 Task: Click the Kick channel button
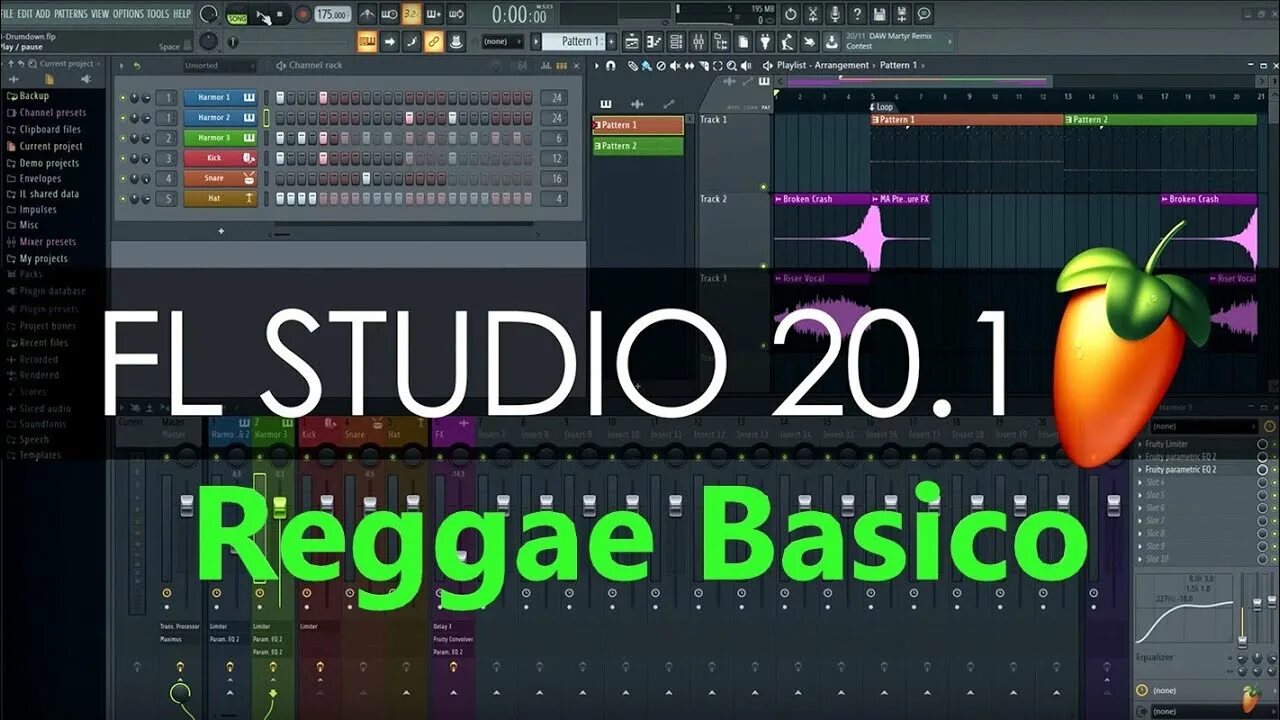click(x=220, y=158)
